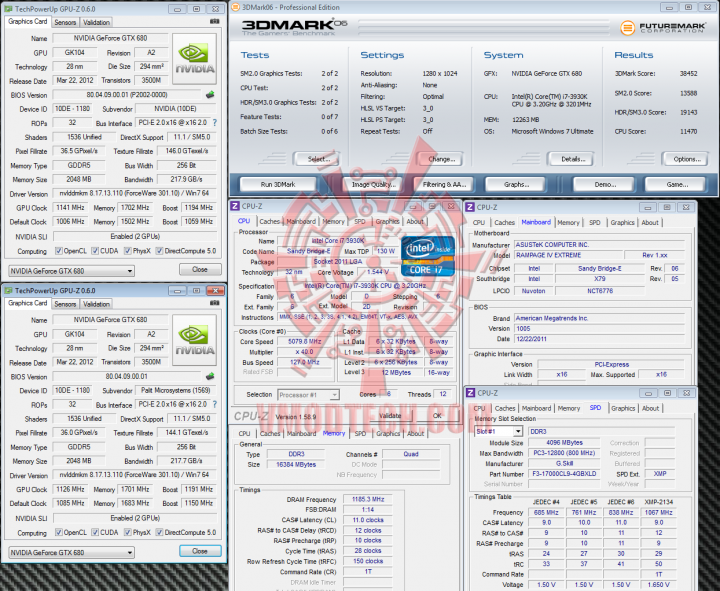The height and width of the screenshot is (591, 720).
Task: Click Demo... button in 3DMark06
Action: click(605, 184)
